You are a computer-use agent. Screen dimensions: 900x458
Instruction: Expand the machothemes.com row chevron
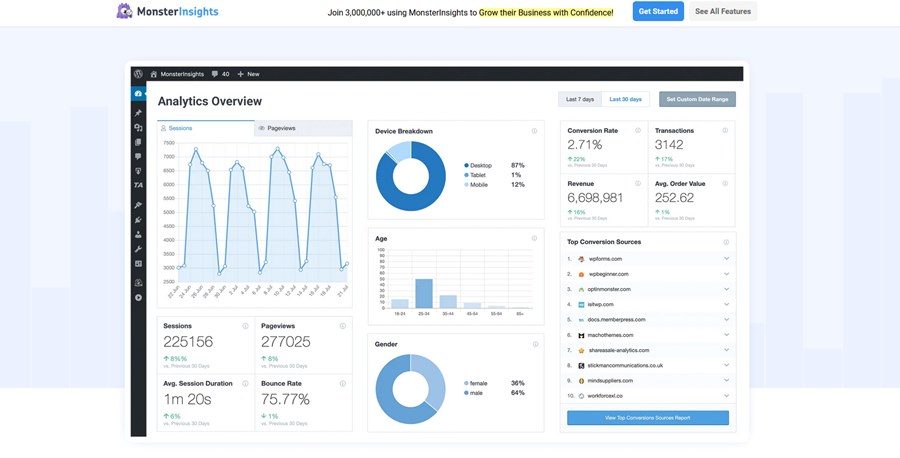[727, 335]
